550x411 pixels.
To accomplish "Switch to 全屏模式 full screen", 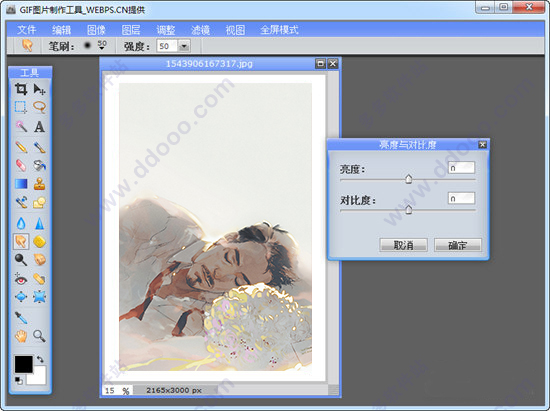I will 279,30.
